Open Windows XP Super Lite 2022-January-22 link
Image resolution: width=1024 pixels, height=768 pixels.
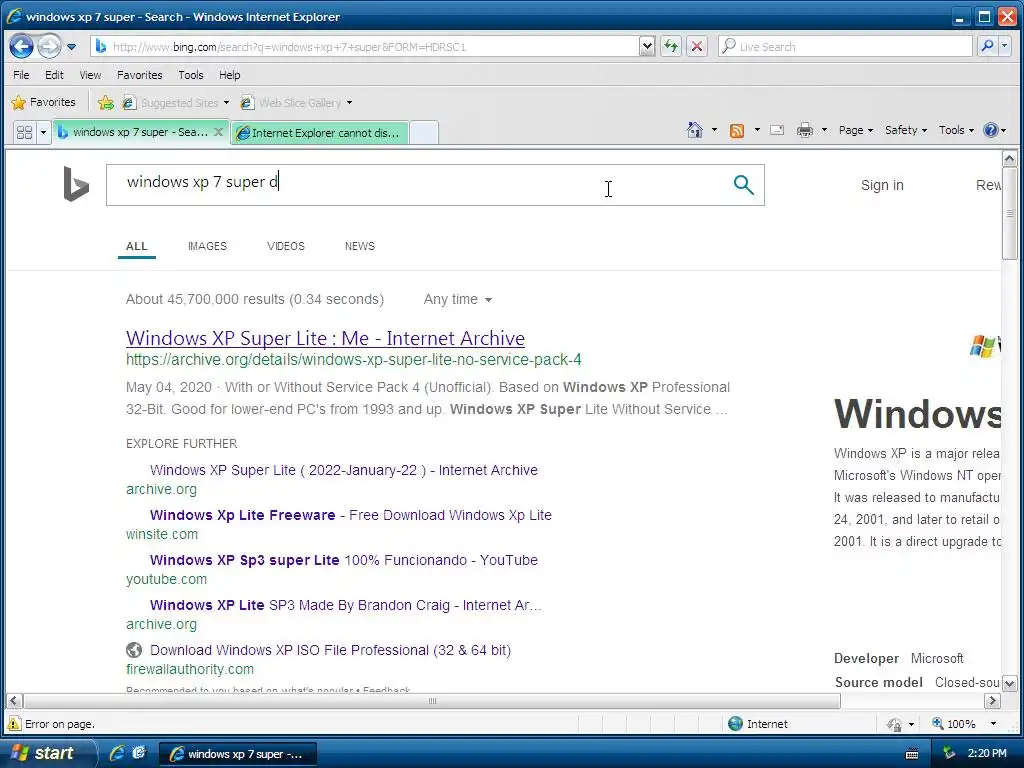tap(344, 470)
